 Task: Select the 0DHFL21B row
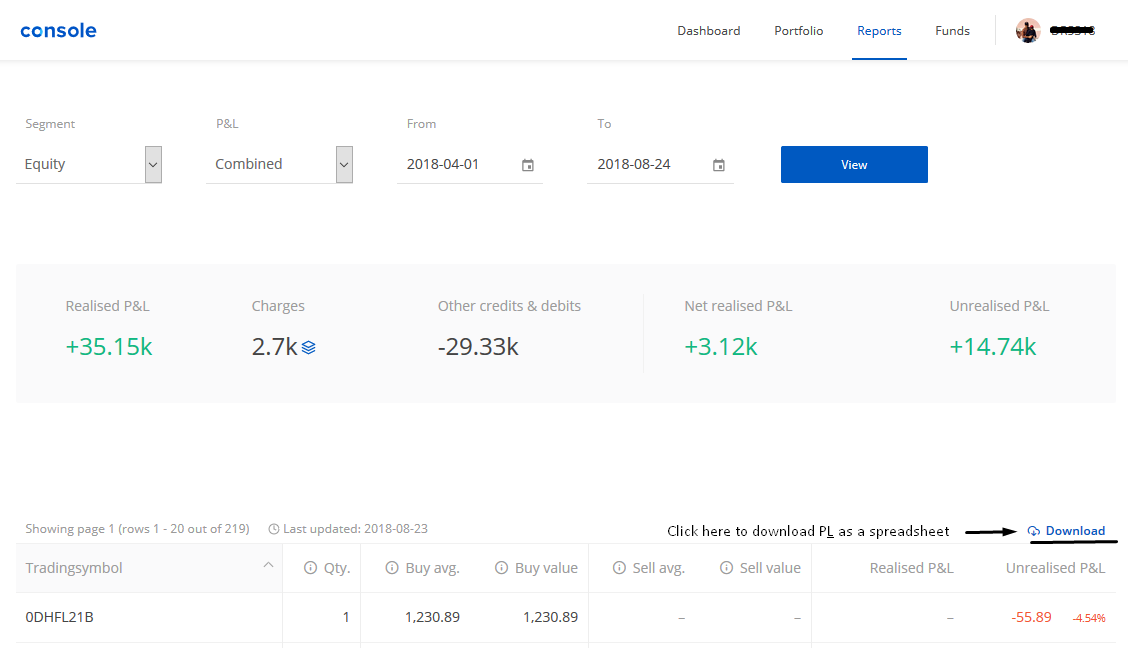[566, 617]
